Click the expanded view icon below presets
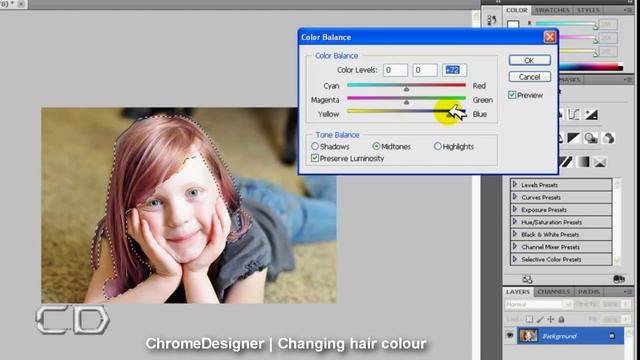The width and height of the screenshot is (640, 360). click(527, 279)
